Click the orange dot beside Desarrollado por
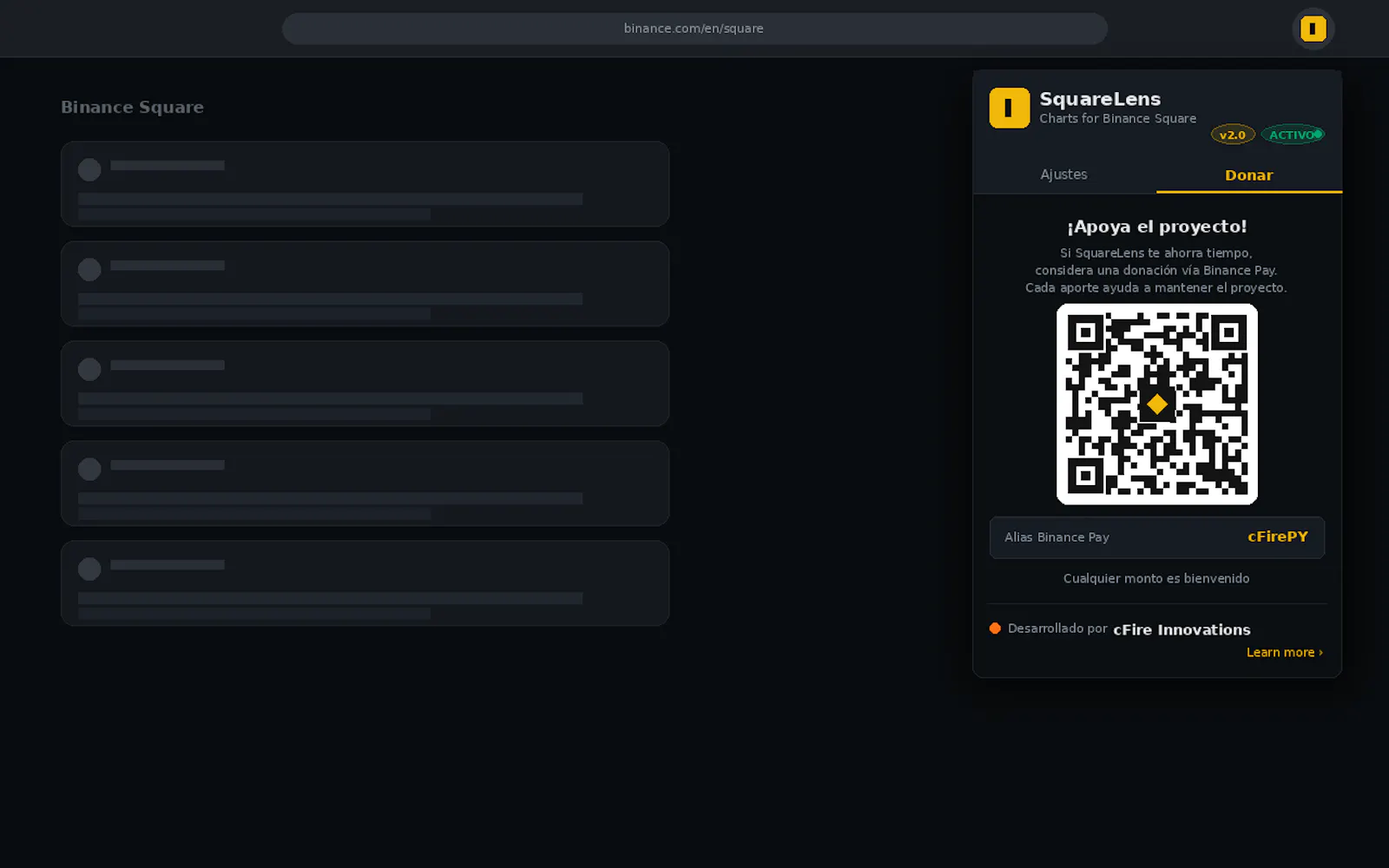This screenshot has width=1389, height=868. point(995,628)
